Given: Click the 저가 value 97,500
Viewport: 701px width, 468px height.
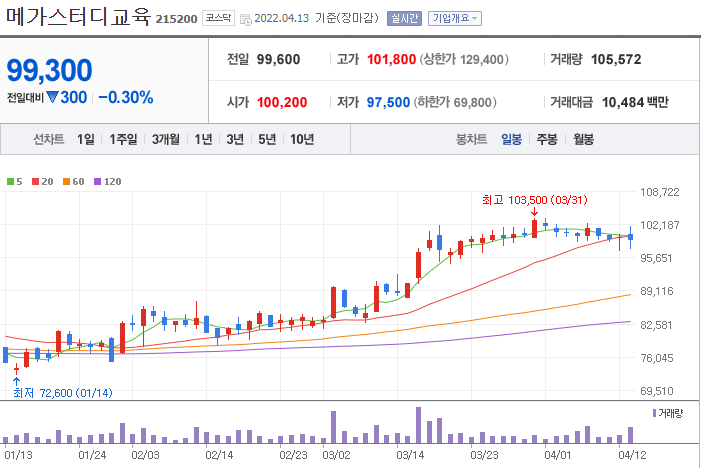Looking at the screenshot, I should click(389, 102).
